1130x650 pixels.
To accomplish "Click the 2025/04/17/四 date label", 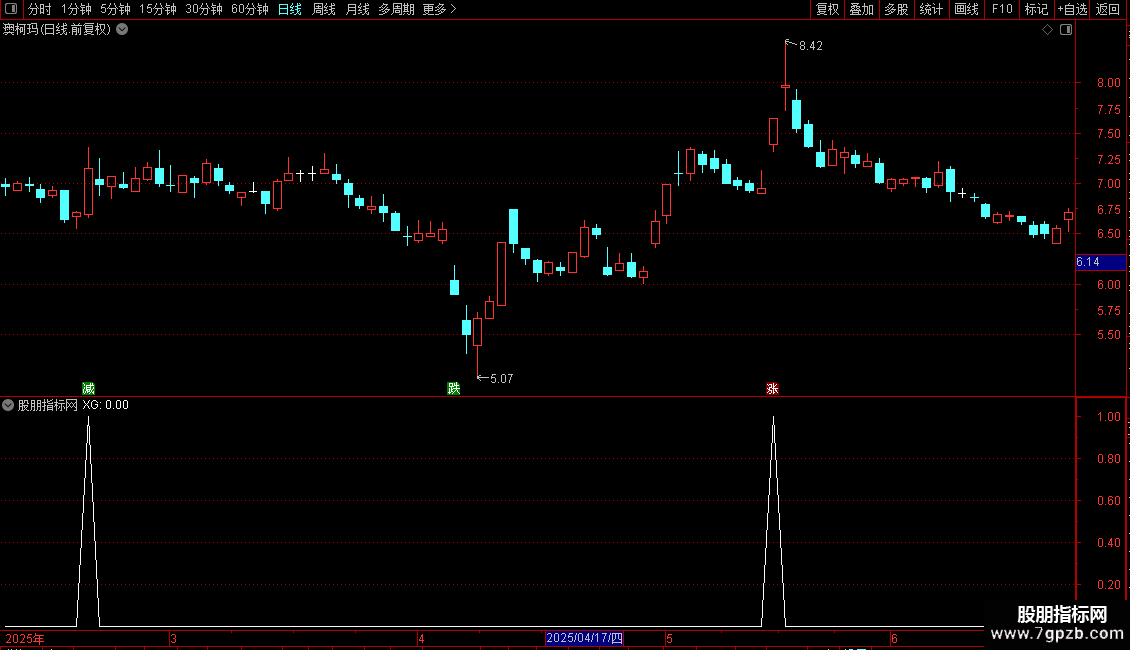I will 584,638.
